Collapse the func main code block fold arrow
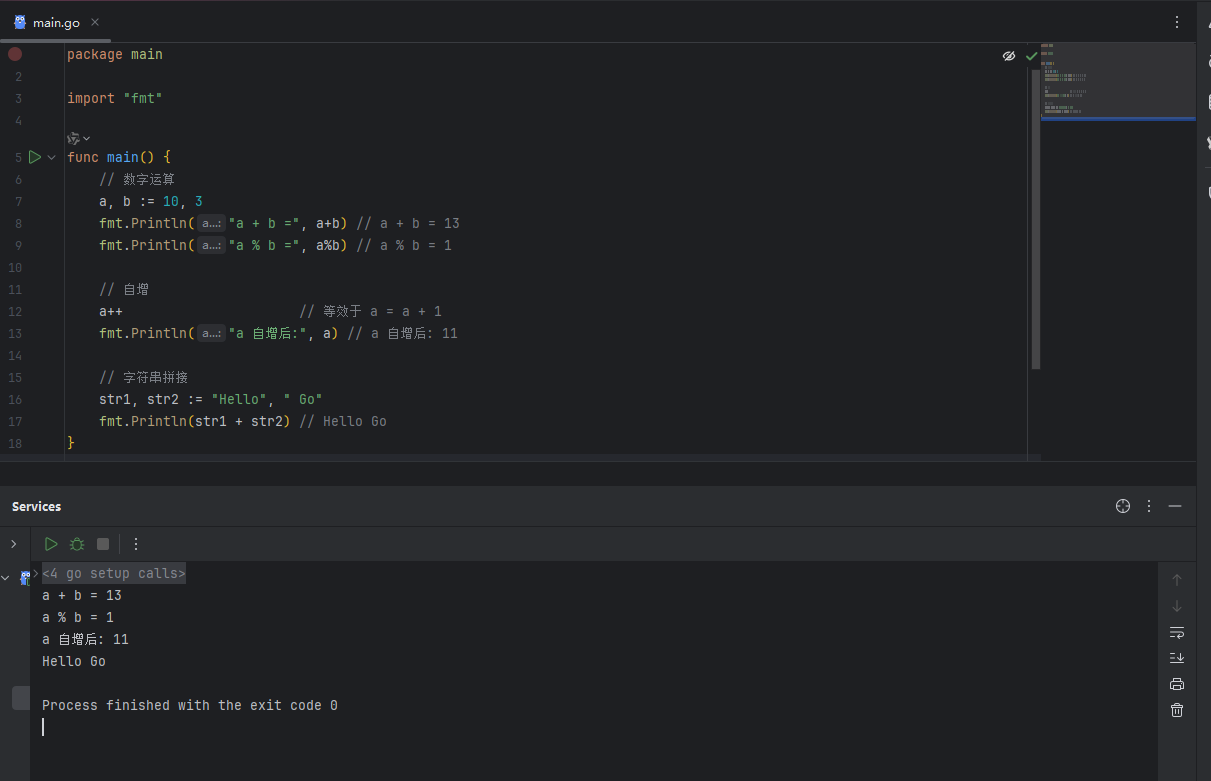 click(x=52, y=157)
